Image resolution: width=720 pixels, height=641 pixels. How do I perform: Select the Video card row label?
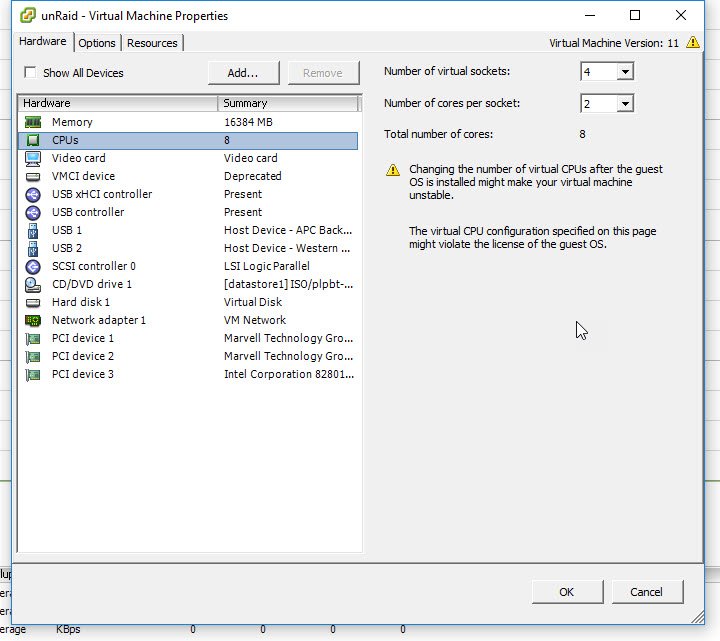pos(79,158)
